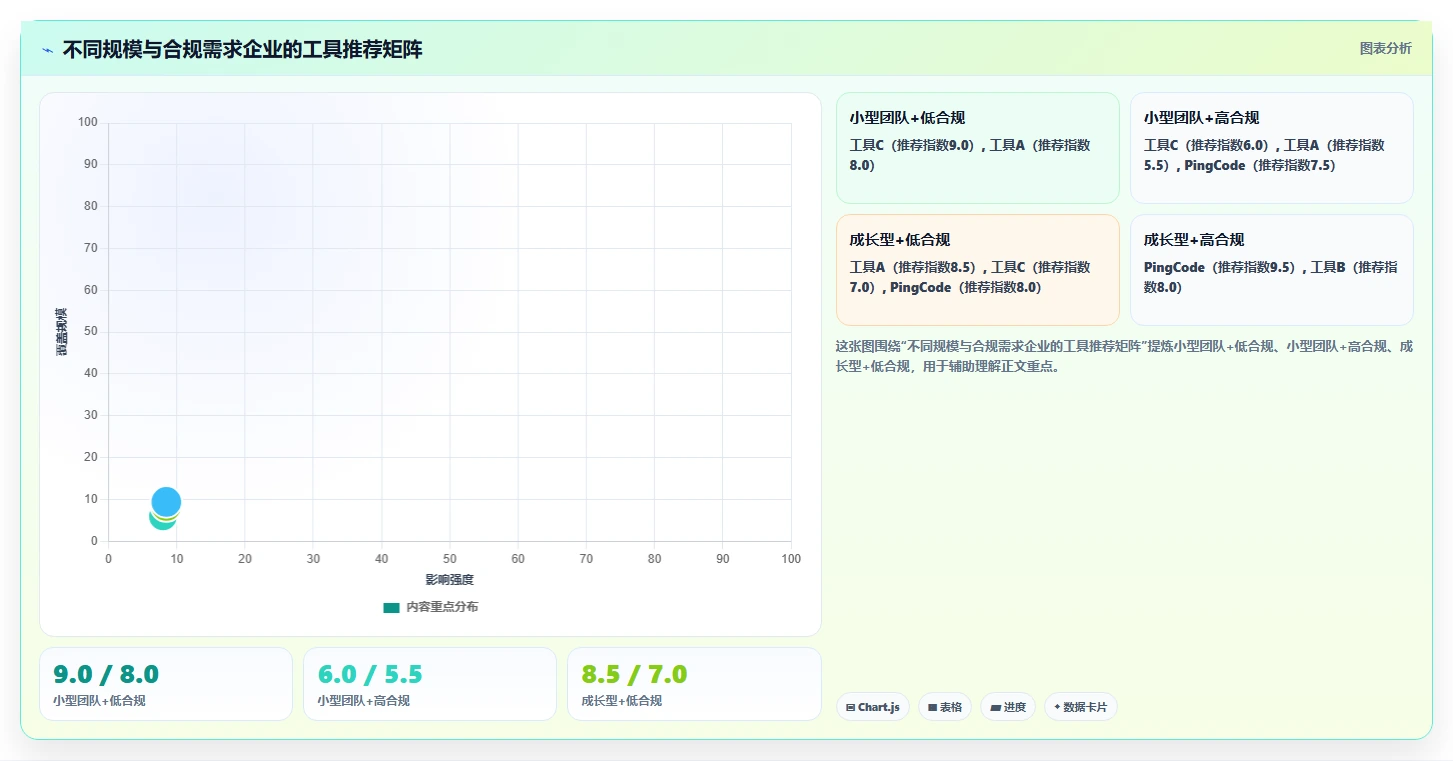
Task: Open the 小型团队+高合规 recommendation card
Action: 1271,148
